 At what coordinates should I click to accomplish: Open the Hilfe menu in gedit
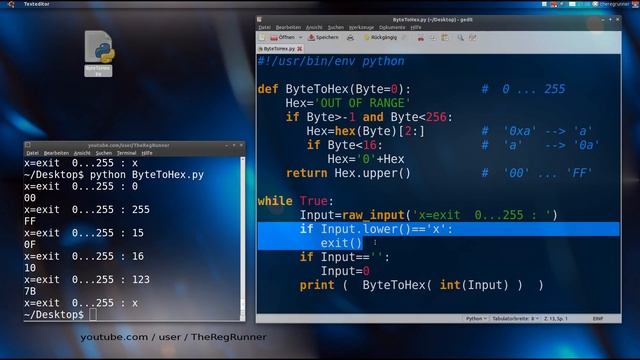(416, 27)
